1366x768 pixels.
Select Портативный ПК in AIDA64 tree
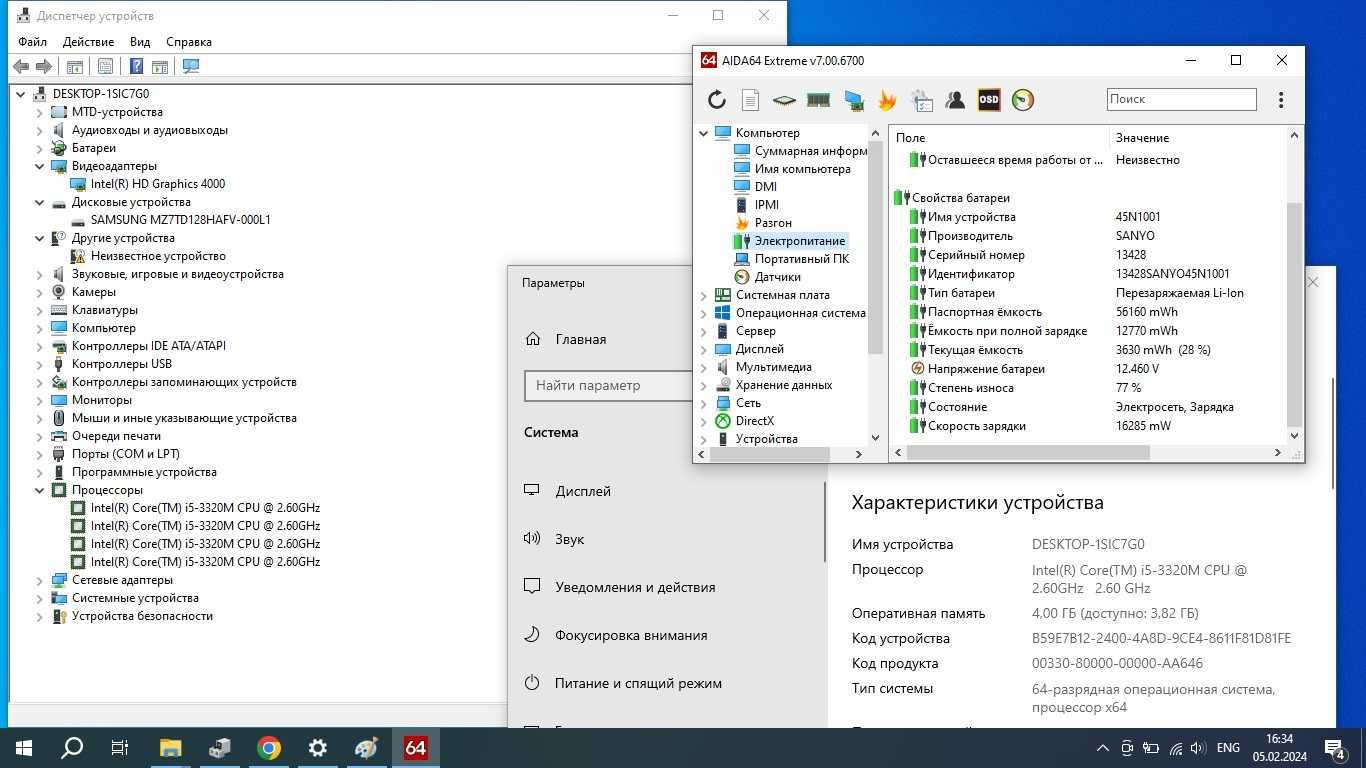802,259
